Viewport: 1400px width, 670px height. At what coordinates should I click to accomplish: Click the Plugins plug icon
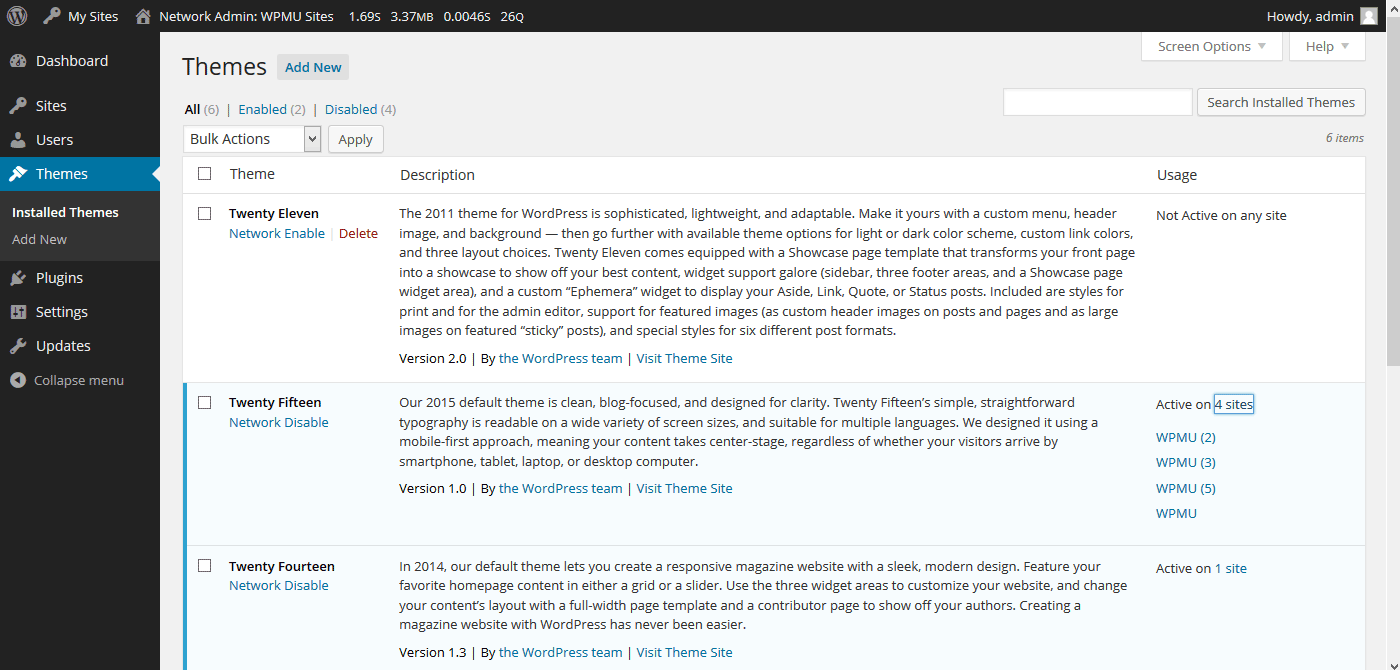pyautogui.click(x=18, y=278)
